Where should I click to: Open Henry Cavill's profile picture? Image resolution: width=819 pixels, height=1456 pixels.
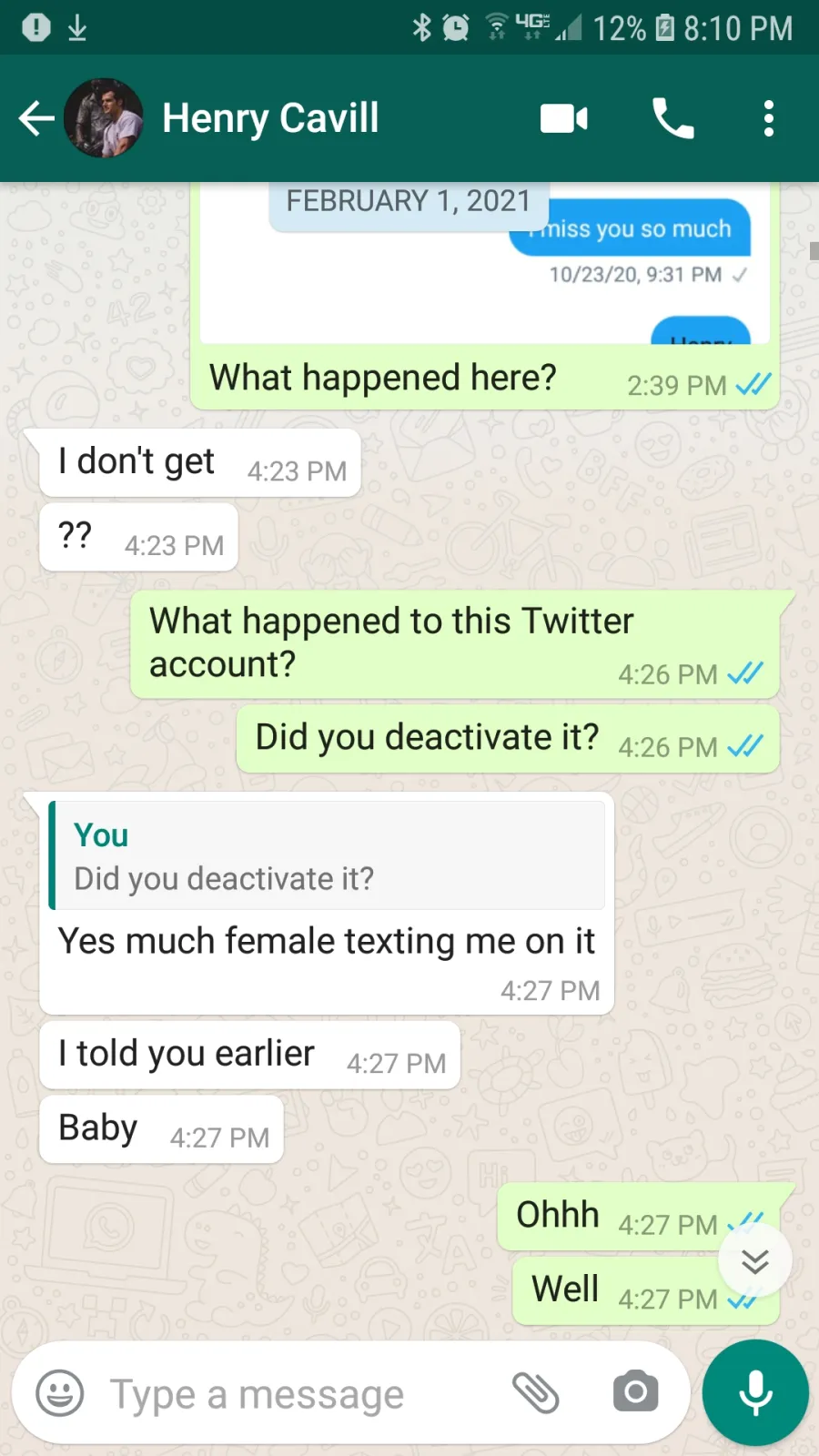pos(103,118)
